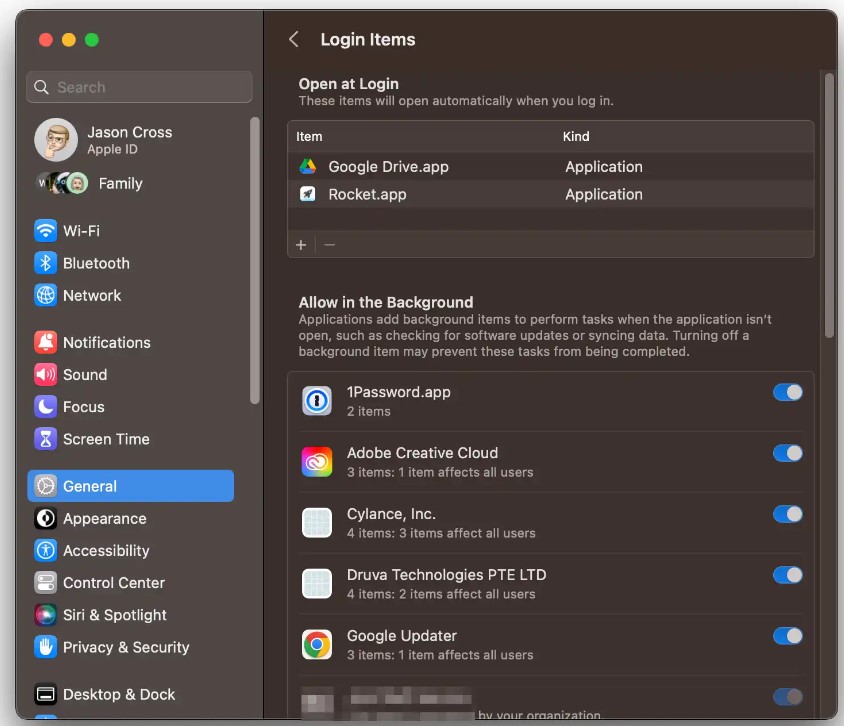
Task: Click the Control Center icon
Action: coord(46,583)
